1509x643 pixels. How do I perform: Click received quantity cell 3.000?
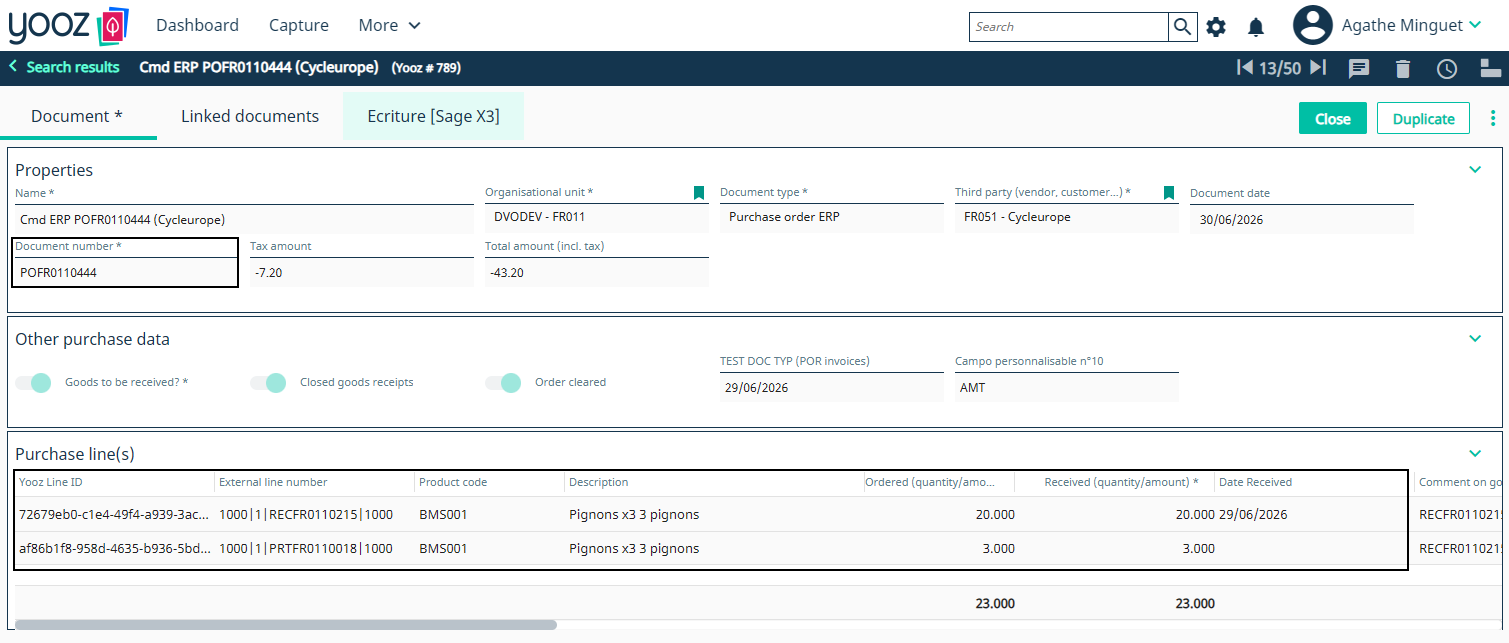1115,548
